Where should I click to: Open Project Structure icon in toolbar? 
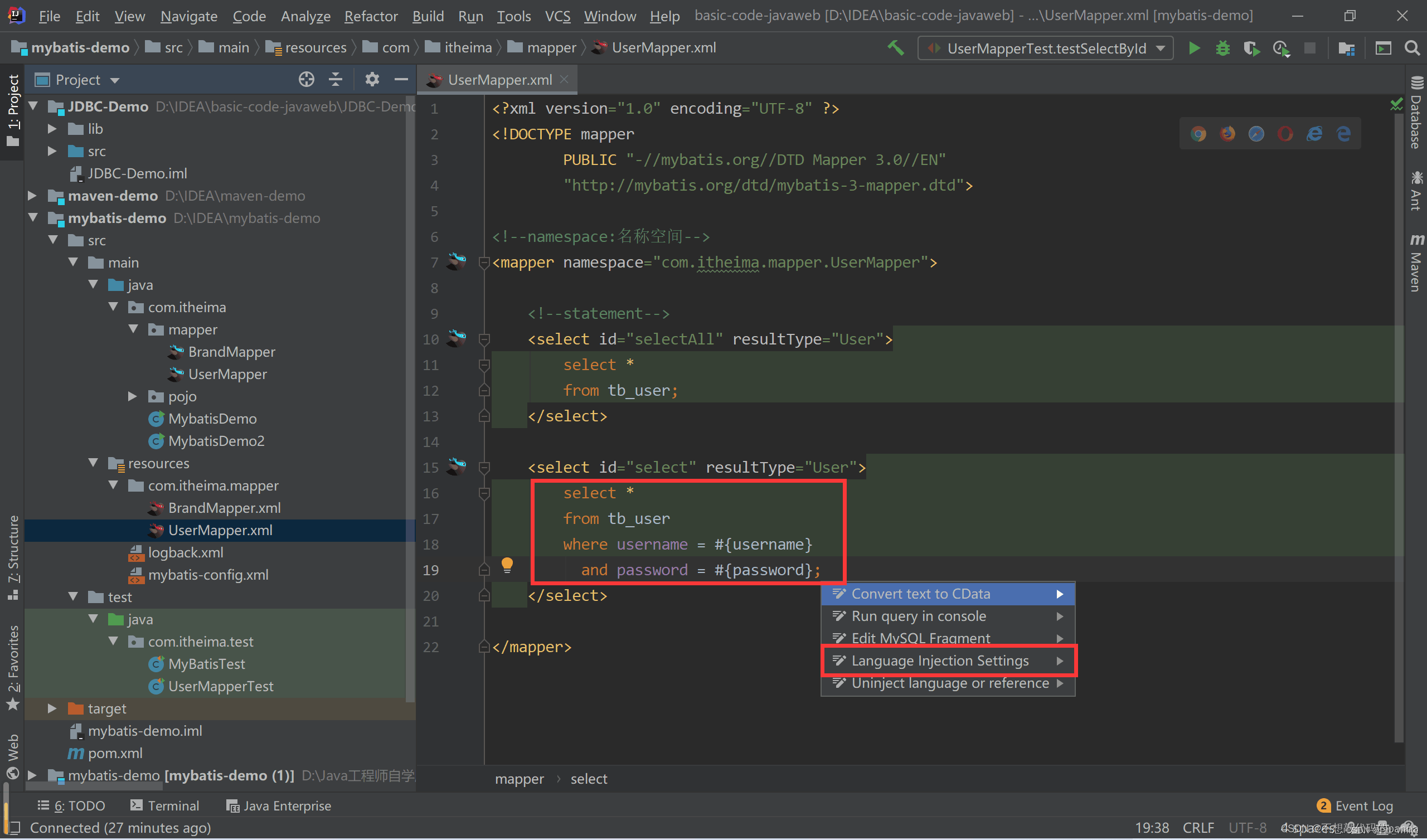(x=1346, y=48)
